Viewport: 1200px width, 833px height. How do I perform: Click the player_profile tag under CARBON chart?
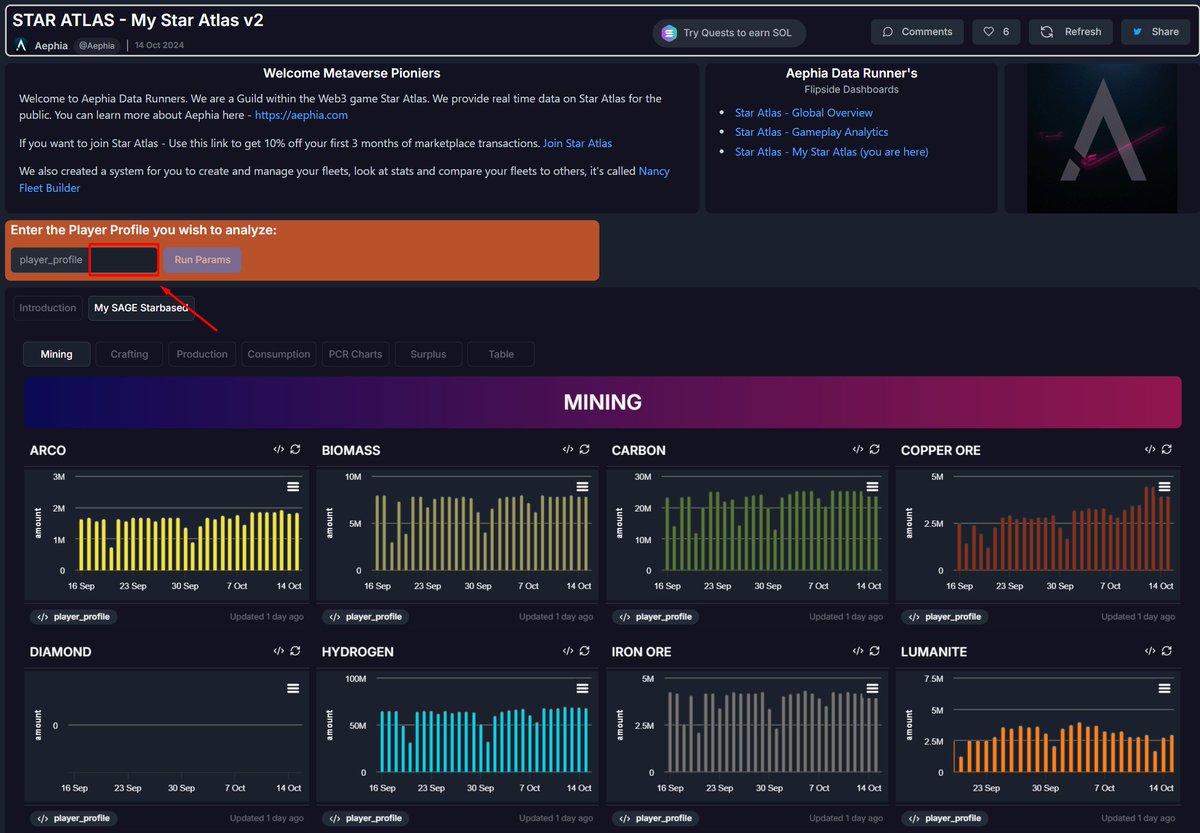pyautogui.click(x=656, y=617)
